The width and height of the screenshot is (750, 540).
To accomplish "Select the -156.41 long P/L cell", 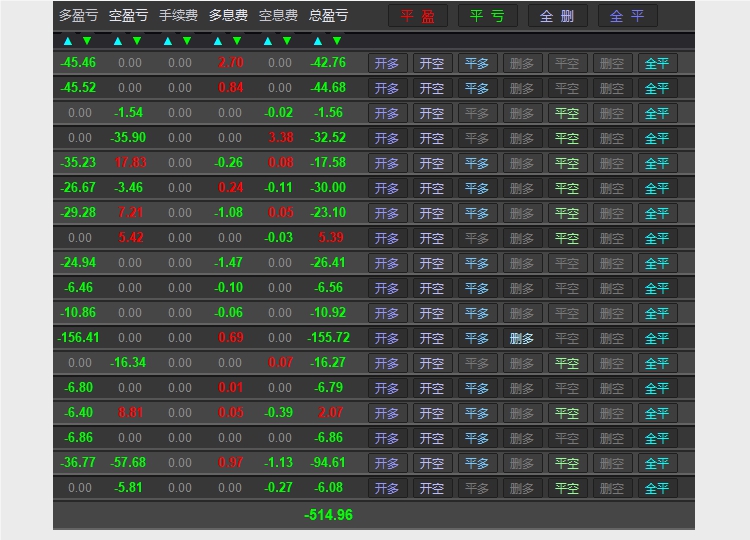I will 78,338.
